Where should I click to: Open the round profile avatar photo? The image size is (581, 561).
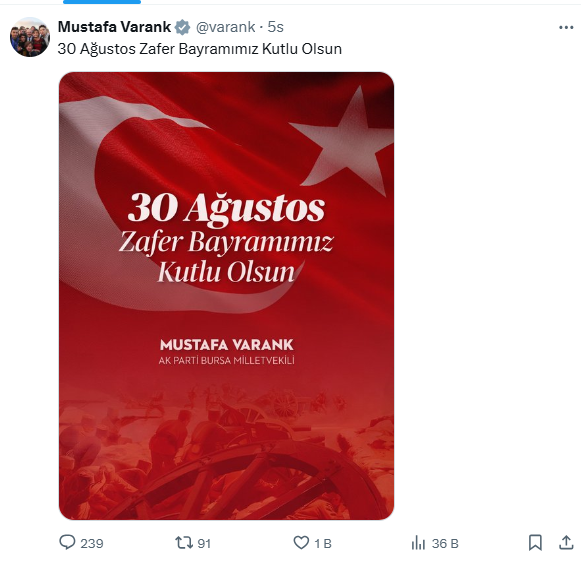coord(30,37)
